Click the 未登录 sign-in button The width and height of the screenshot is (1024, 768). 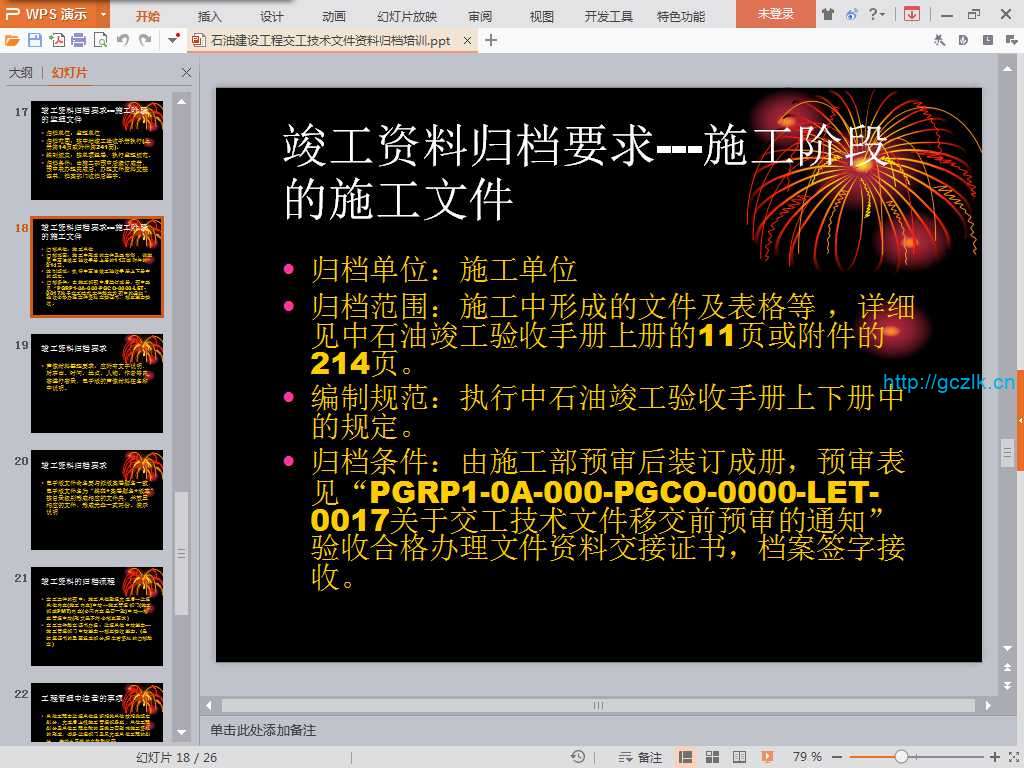click(x=775, y=14)
